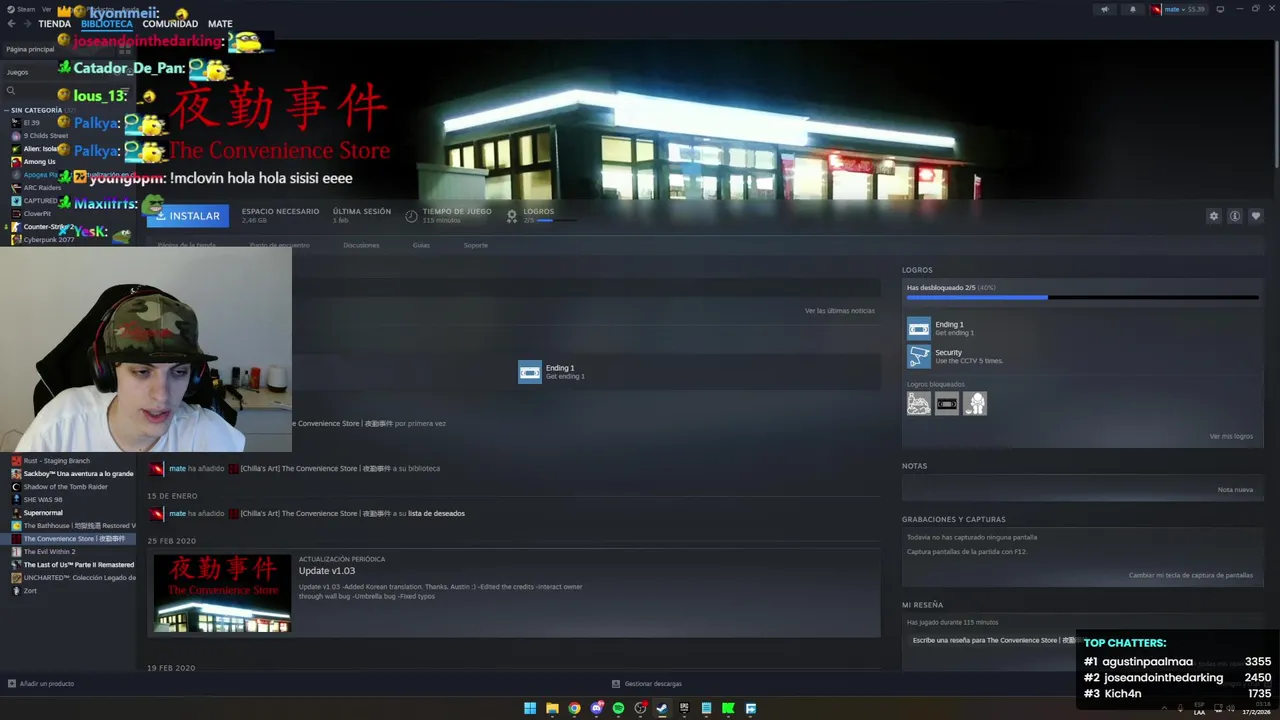Select SHE WAS 98 in the library
Screen dimensions: 1280x720
pyautogui.click(x=42, y=500)
